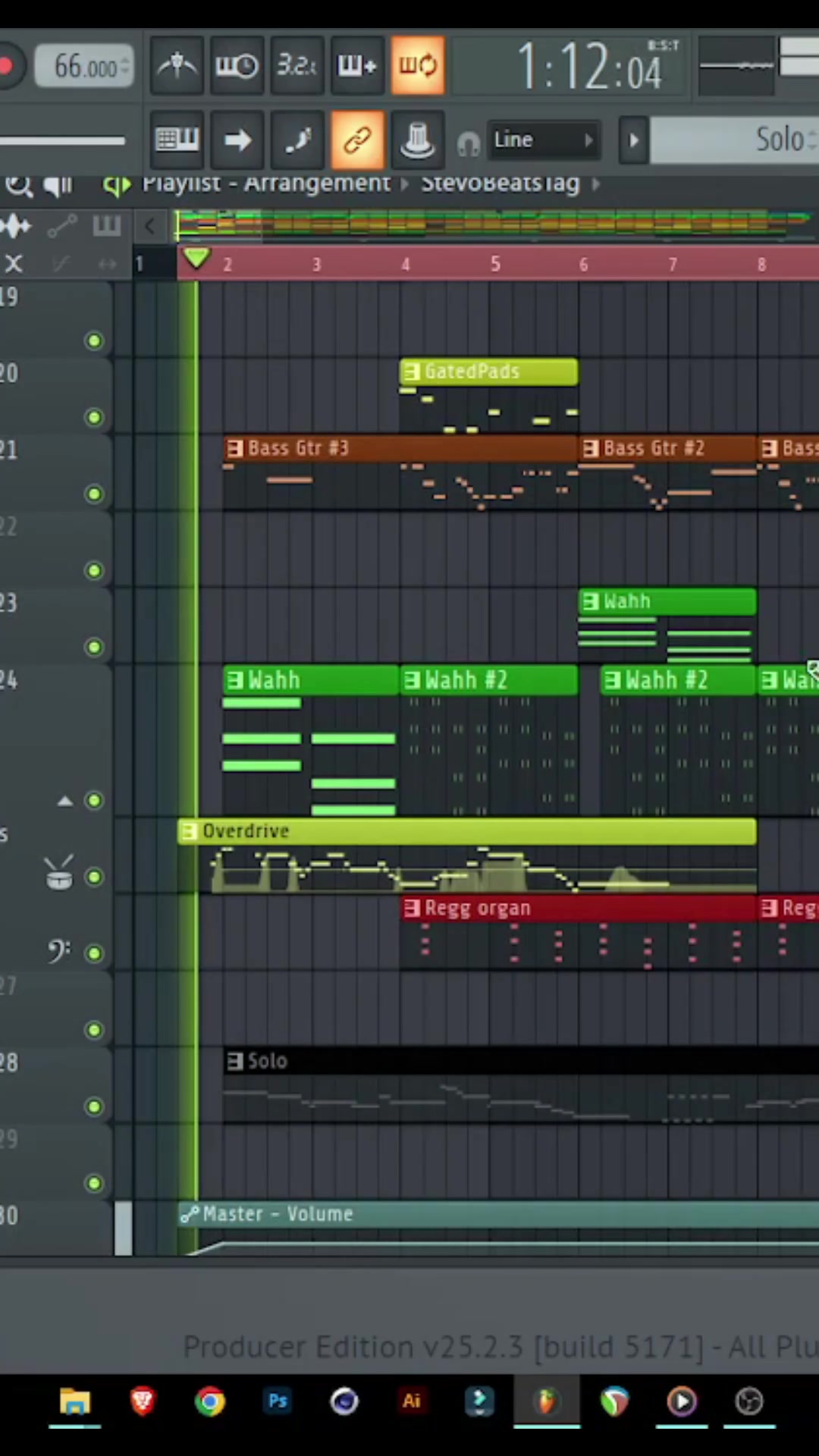This screenshot has width=819, height=1456.
Task: Select the Overdrive automation clip
Action: (x=467, y=831)
